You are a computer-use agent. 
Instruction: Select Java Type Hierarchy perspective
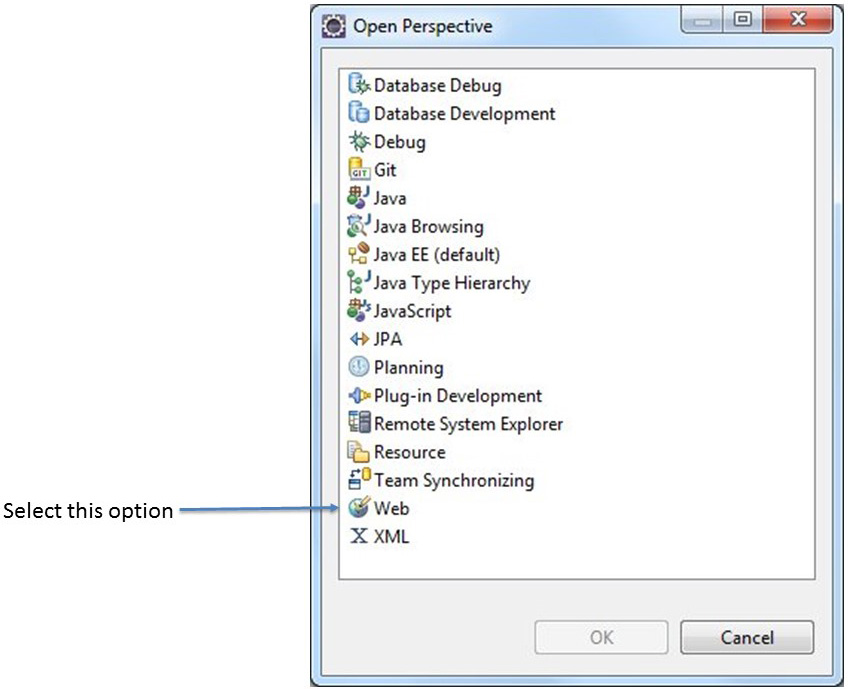point(451,283)
